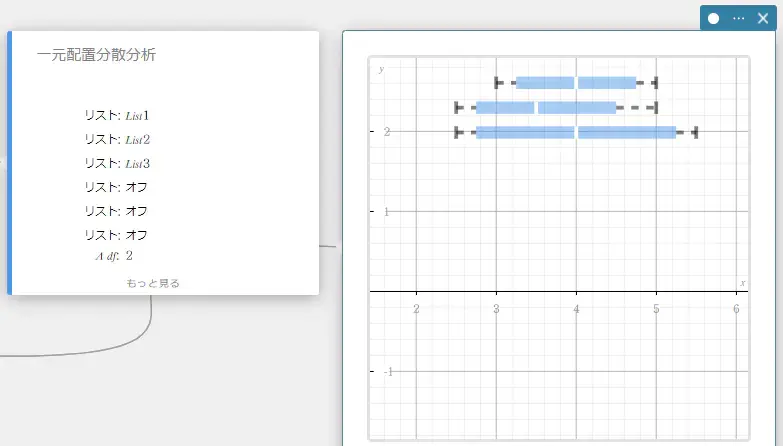Click the white circle icon in graph toolbar
Viewport: 783px width, 446px height.
[714, 18]
